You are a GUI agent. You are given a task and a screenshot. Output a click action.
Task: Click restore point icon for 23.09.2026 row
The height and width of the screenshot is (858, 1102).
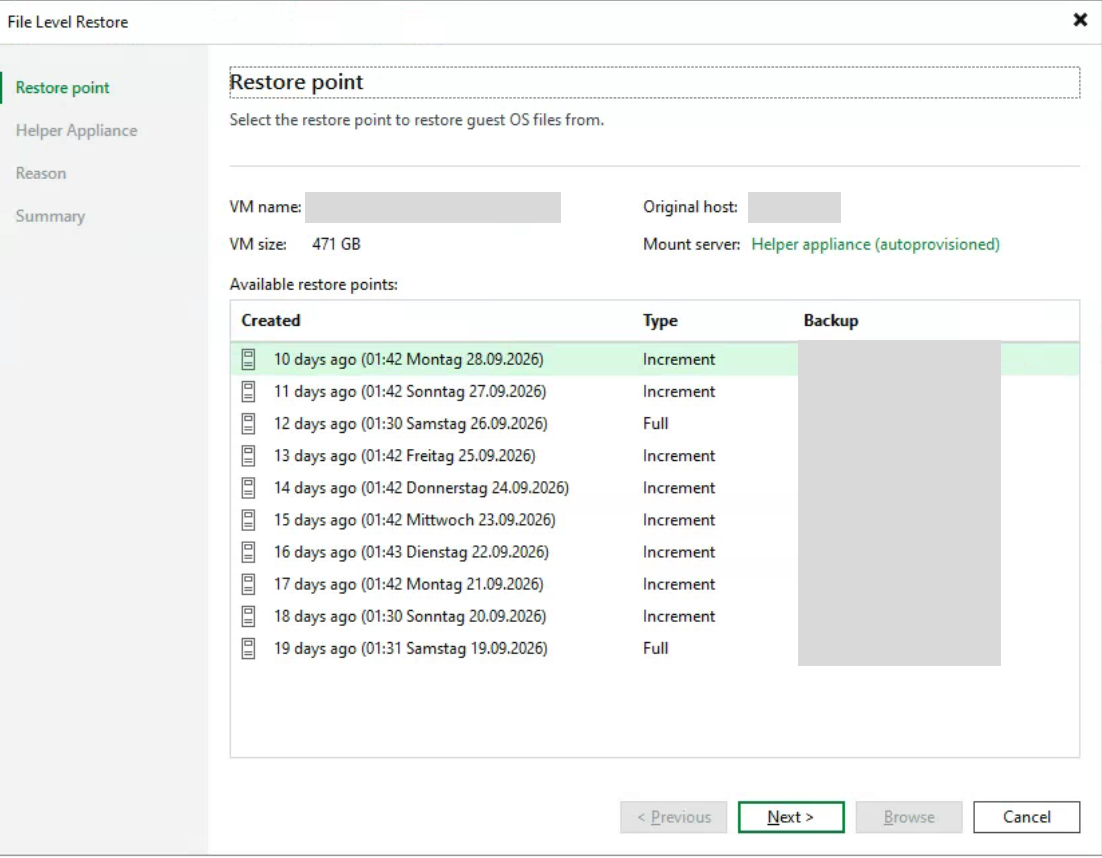pos(248,520)
